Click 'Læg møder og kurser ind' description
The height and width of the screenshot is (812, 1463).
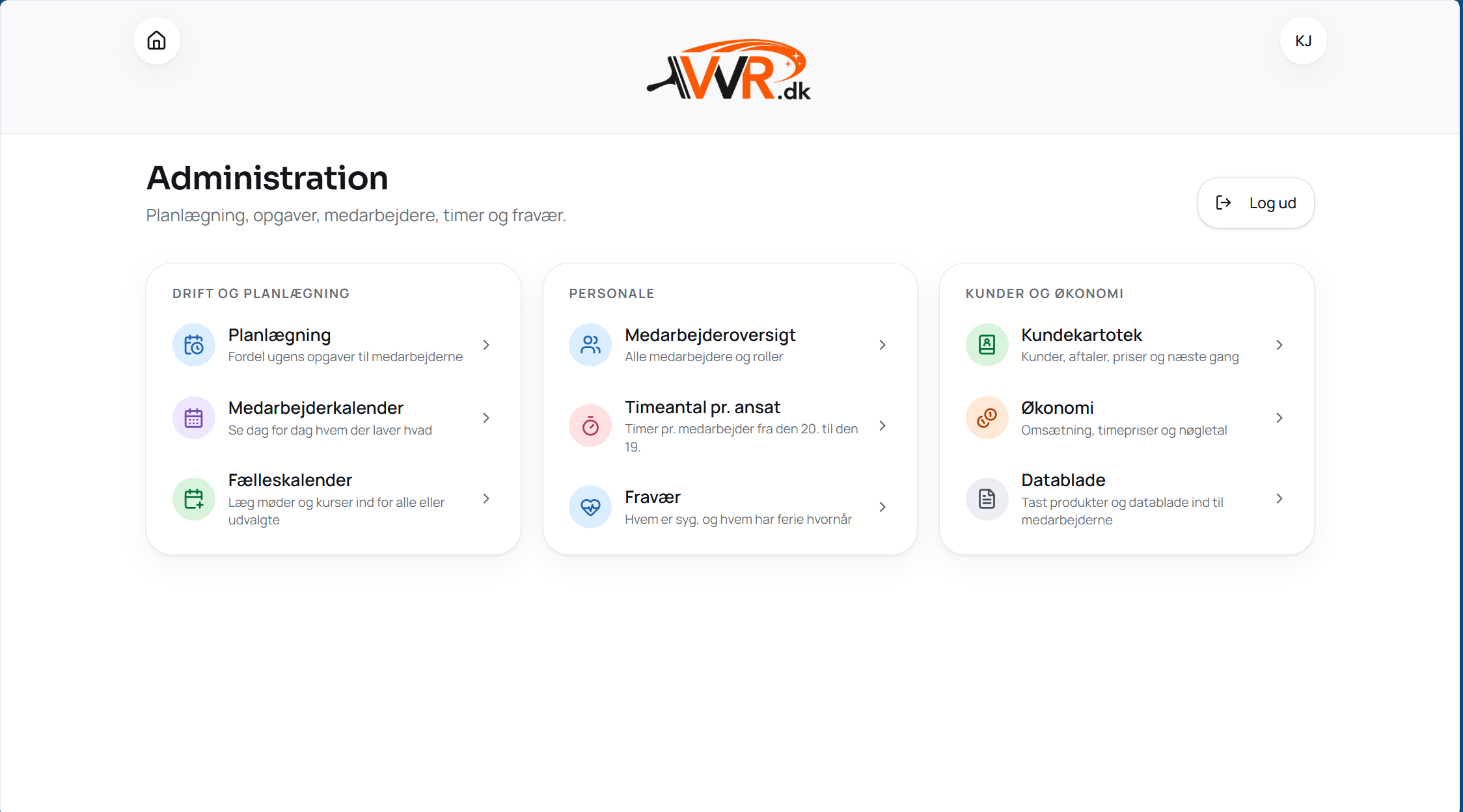[x=336, y=511]
